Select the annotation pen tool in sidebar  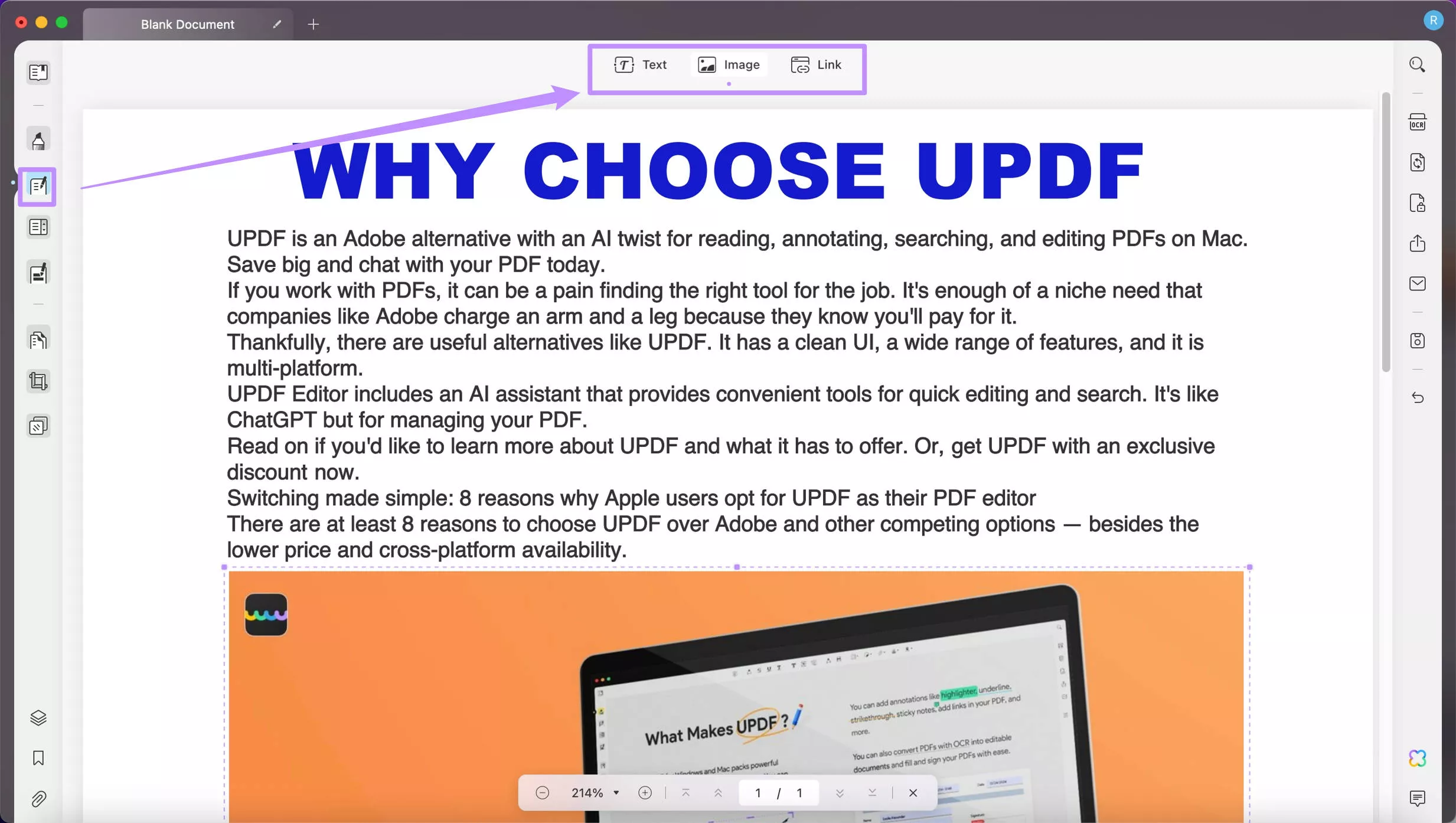38,140
